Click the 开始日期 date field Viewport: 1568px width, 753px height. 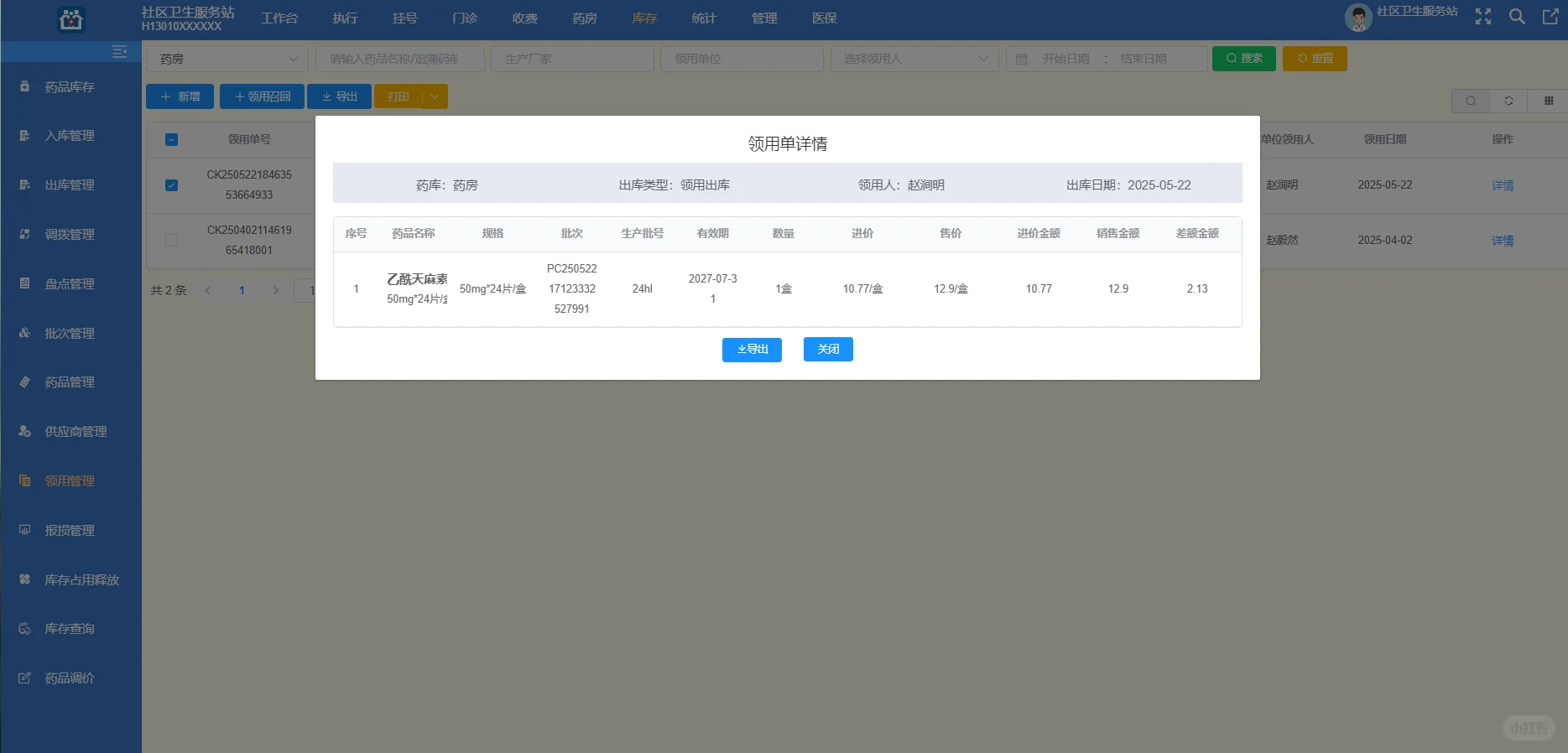point(1065,59)
